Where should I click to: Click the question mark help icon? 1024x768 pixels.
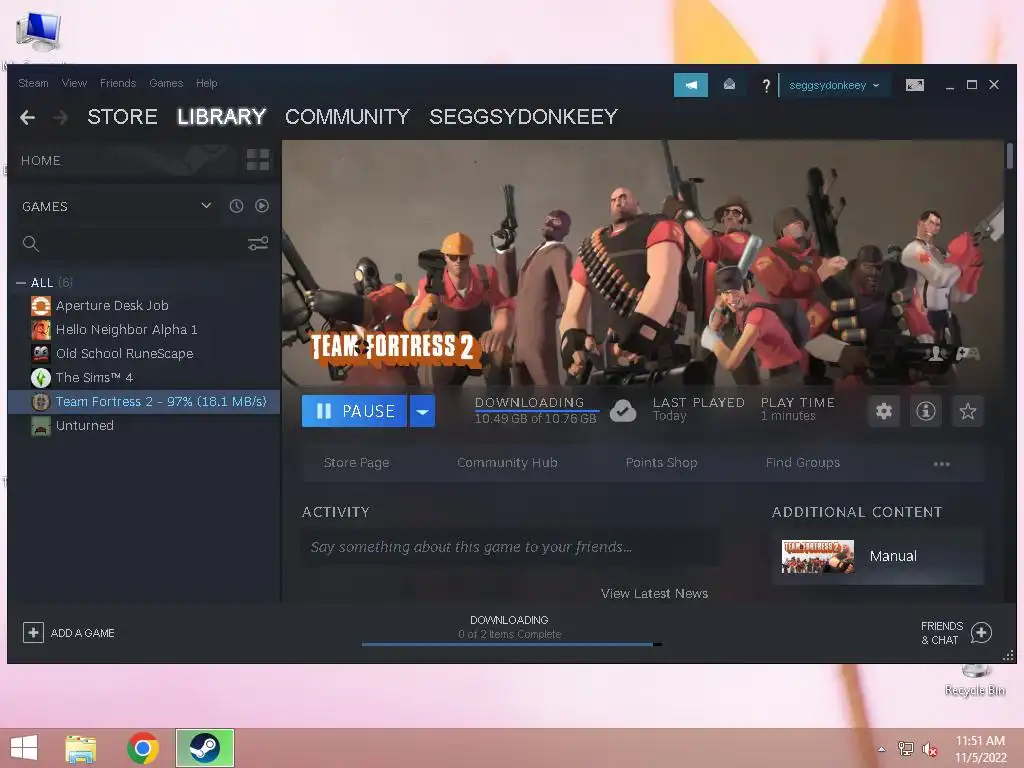(x=766, y=86)
